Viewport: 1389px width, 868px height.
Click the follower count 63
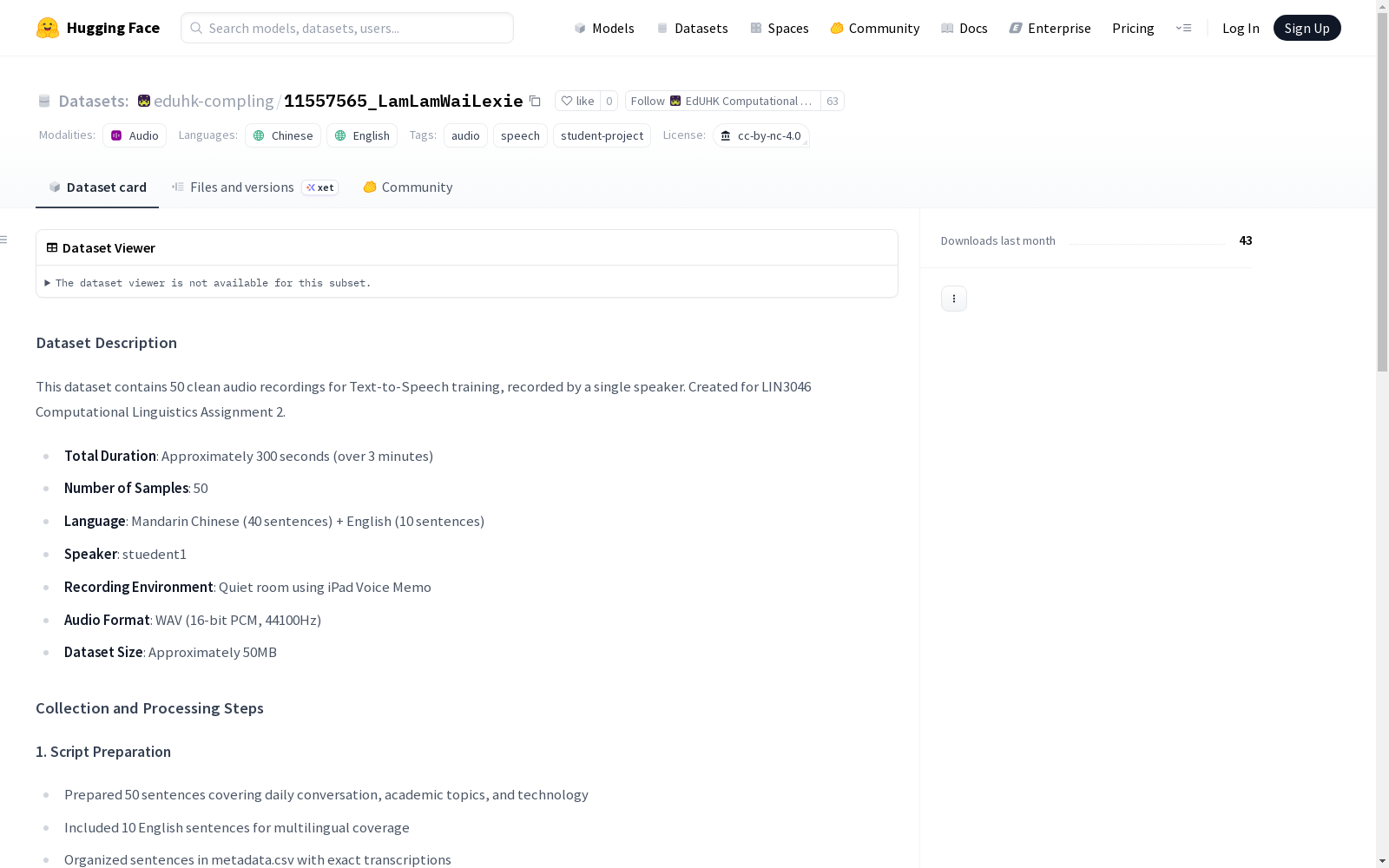833,101
